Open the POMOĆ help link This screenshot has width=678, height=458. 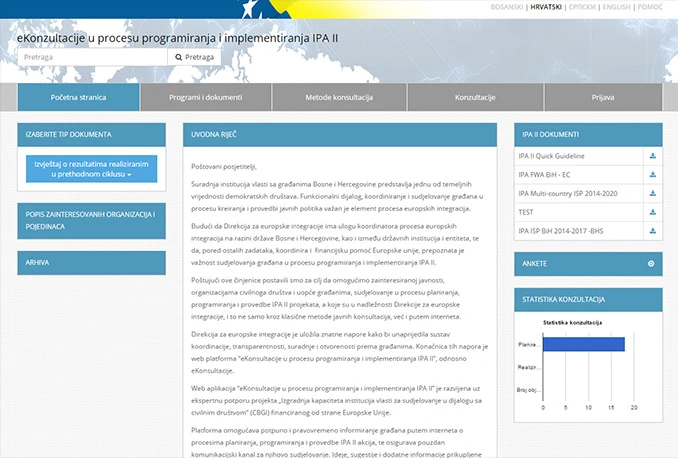(650, 7)
